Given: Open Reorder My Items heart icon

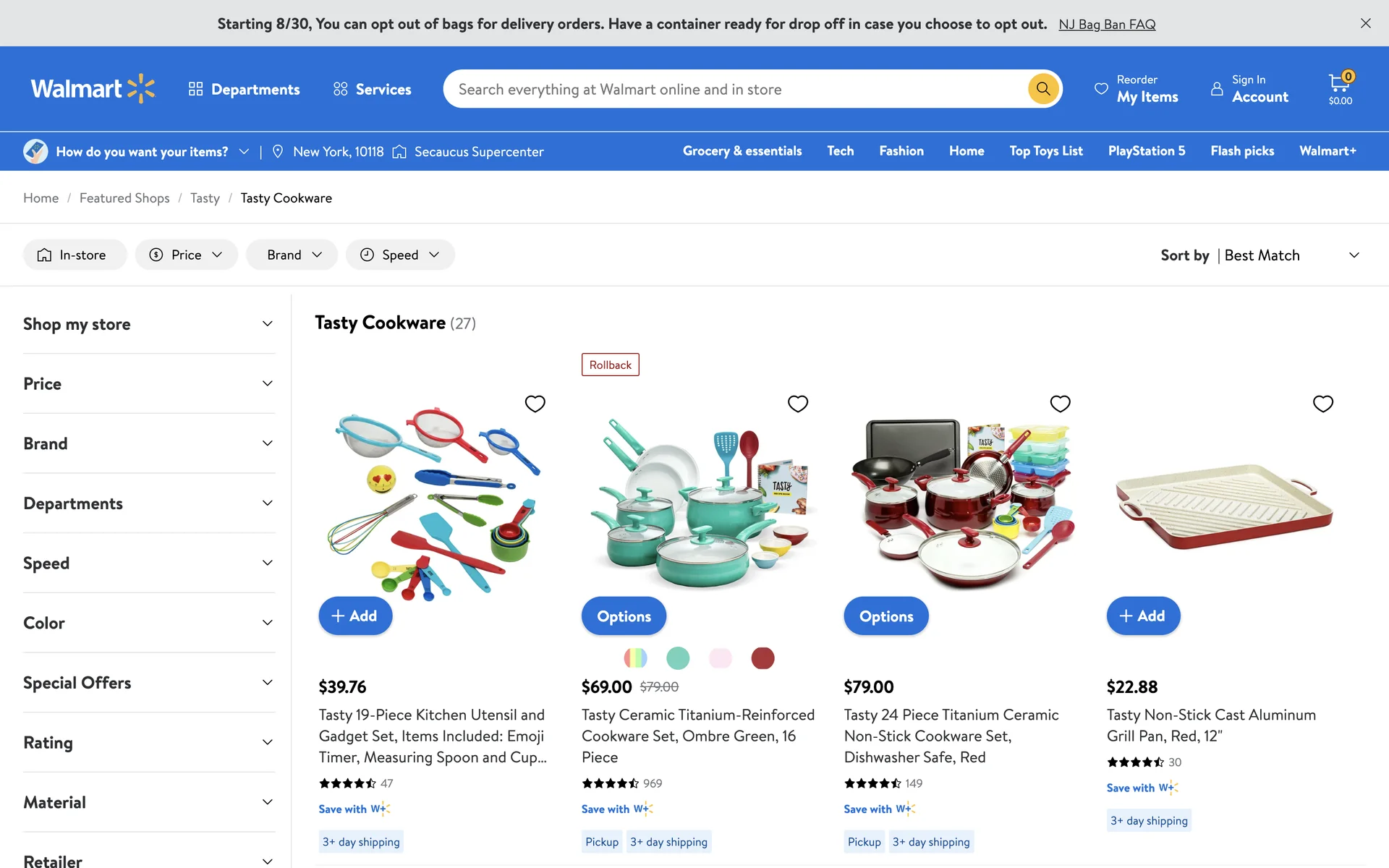Looking at the screenshot, I should (x=1101, y=89).
